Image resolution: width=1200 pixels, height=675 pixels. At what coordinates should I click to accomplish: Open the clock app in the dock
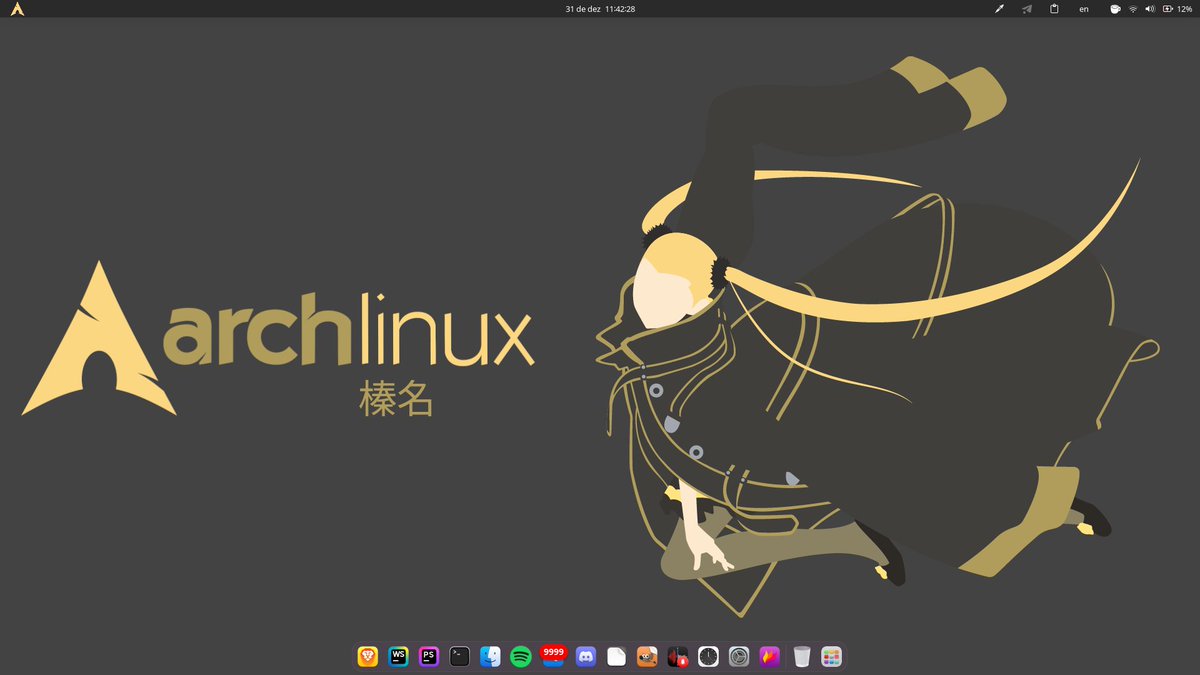click(x=708, y=657)
